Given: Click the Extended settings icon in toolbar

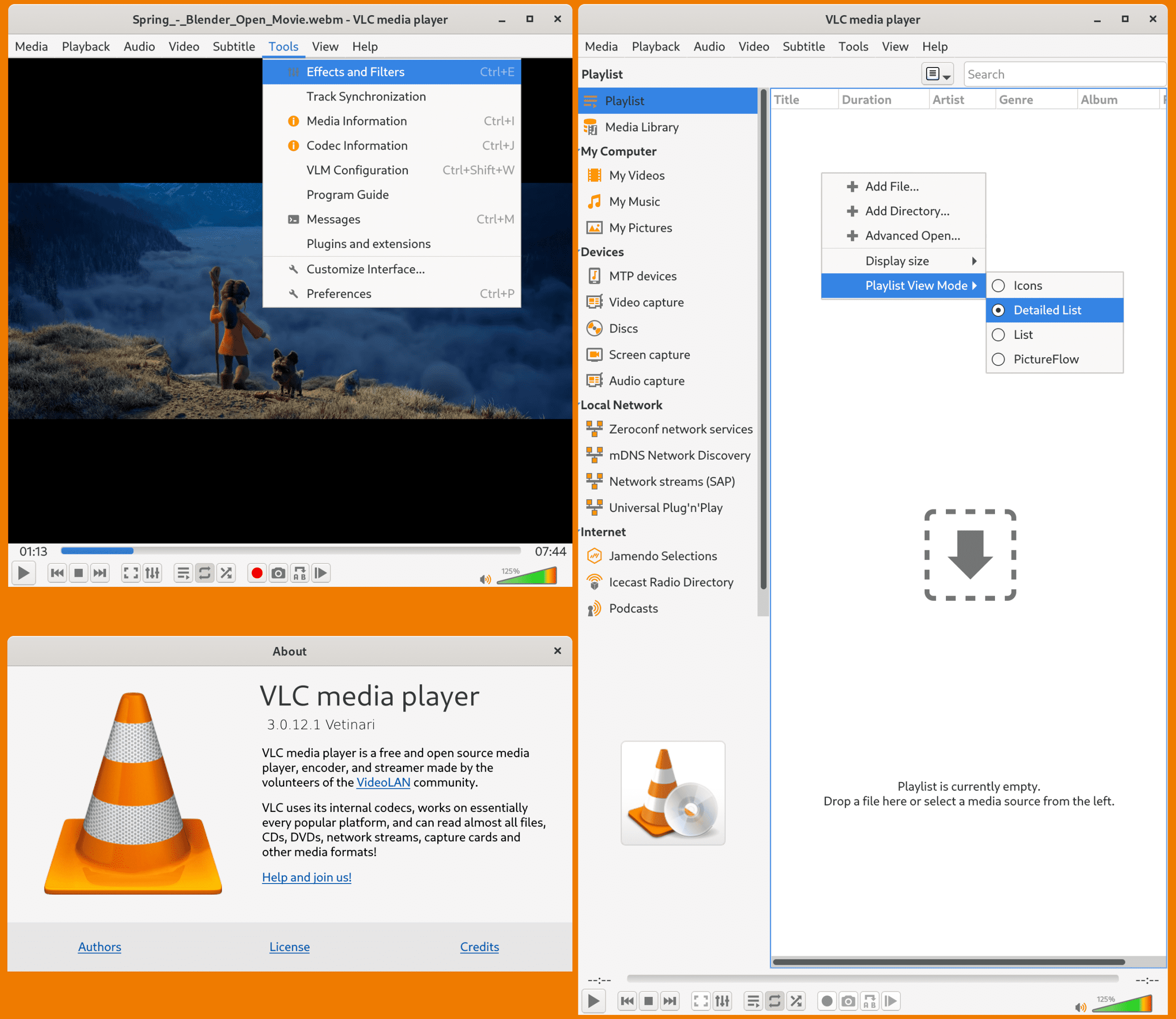Looking at the screenshot, I should 153,573.
